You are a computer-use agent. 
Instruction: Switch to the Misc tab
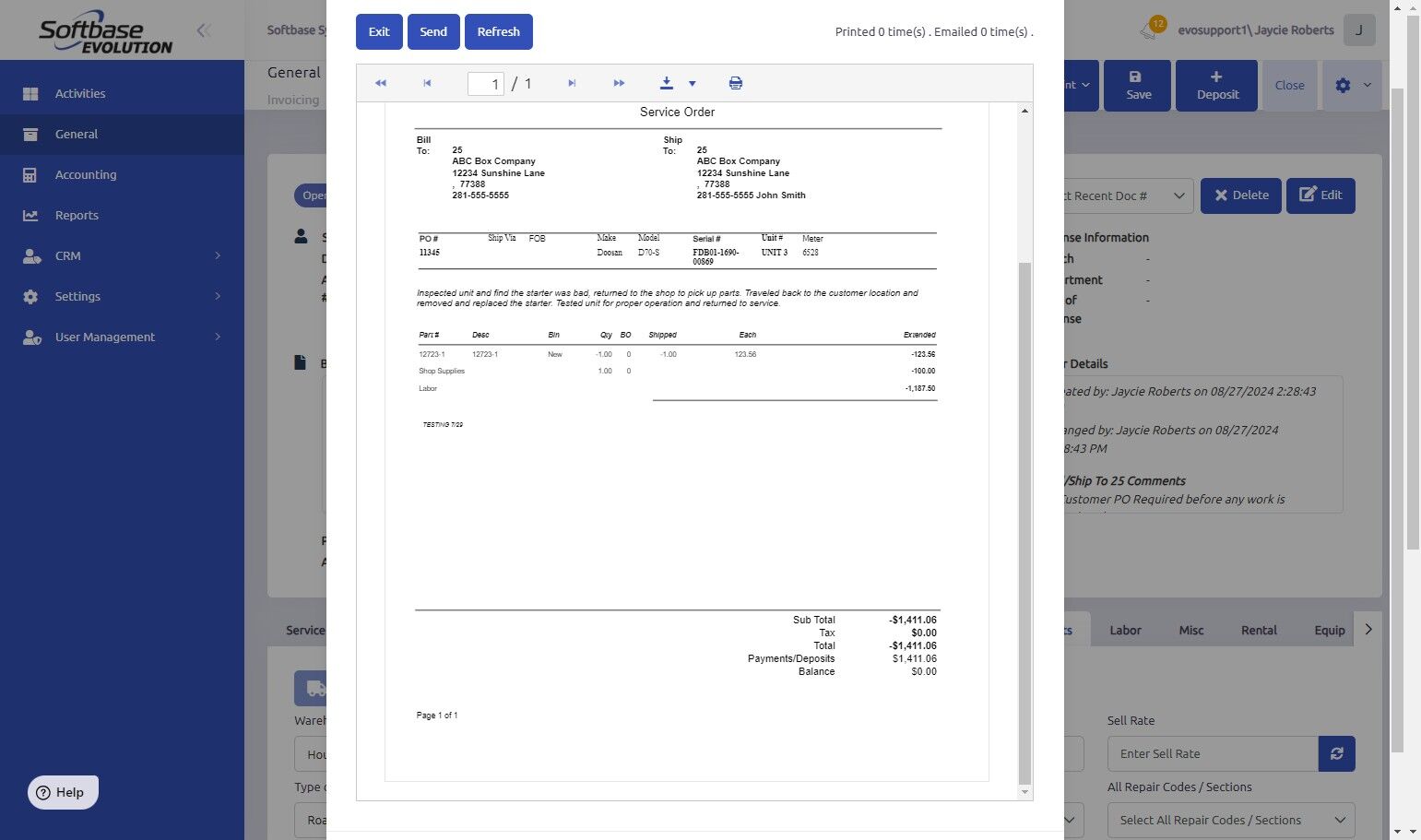[1191, 630]
